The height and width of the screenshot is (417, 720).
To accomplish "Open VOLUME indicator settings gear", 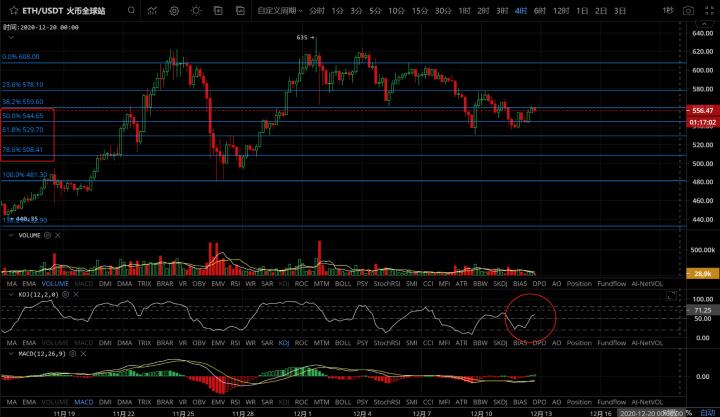I will [47, 235].
